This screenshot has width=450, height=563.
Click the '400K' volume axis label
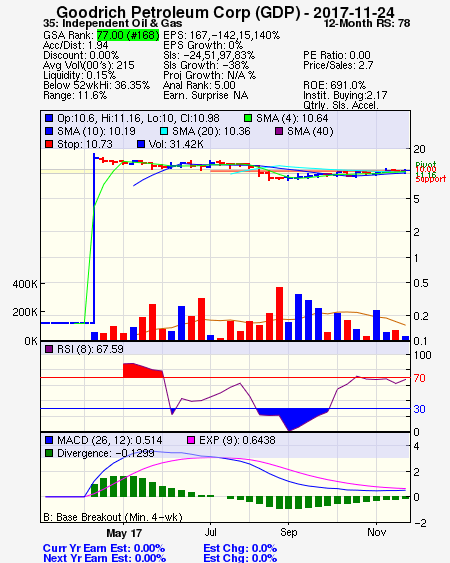coord(25,284)
